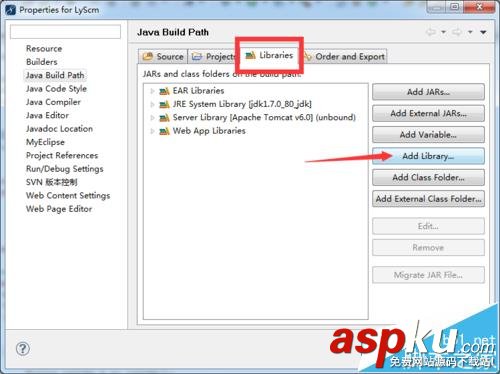Image resolution: width=500 pixels, height=374 pixels.
Task: Click the Add External JARs button
Action: [x=428, y=113]
